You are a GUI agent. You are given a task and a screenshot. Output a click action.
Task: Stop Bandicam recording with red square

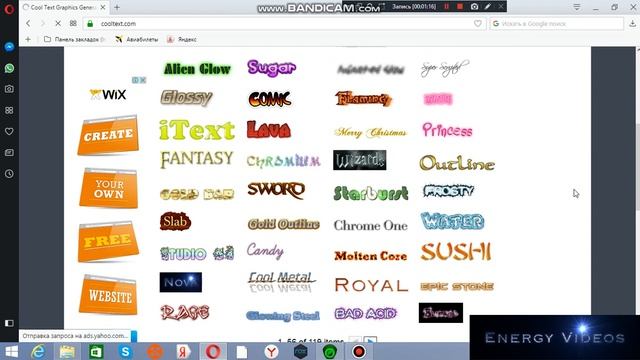[x=460, y=7]
